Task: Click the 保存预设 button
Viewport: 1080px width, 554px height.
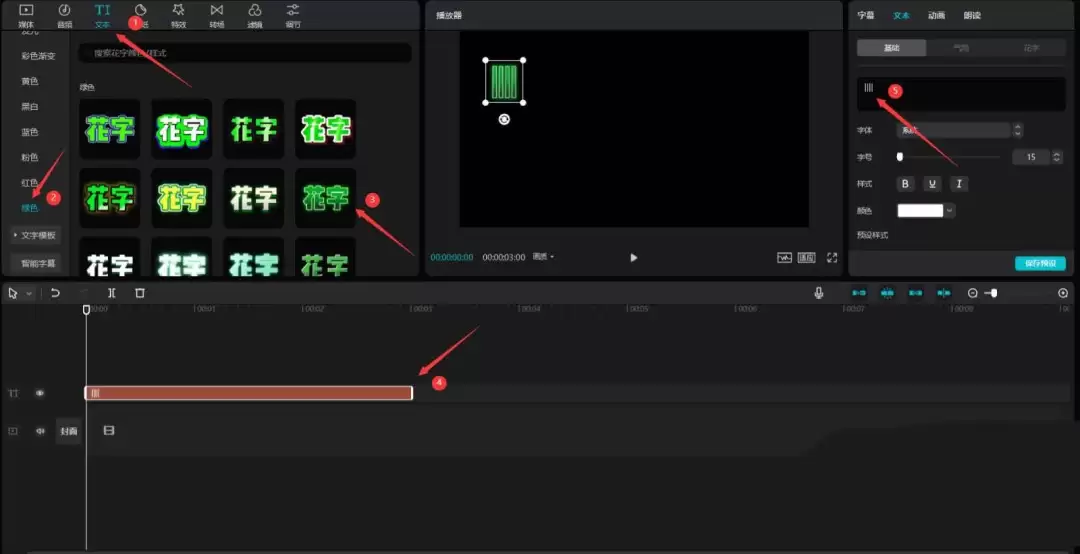Action: [x=1040, y=263]
